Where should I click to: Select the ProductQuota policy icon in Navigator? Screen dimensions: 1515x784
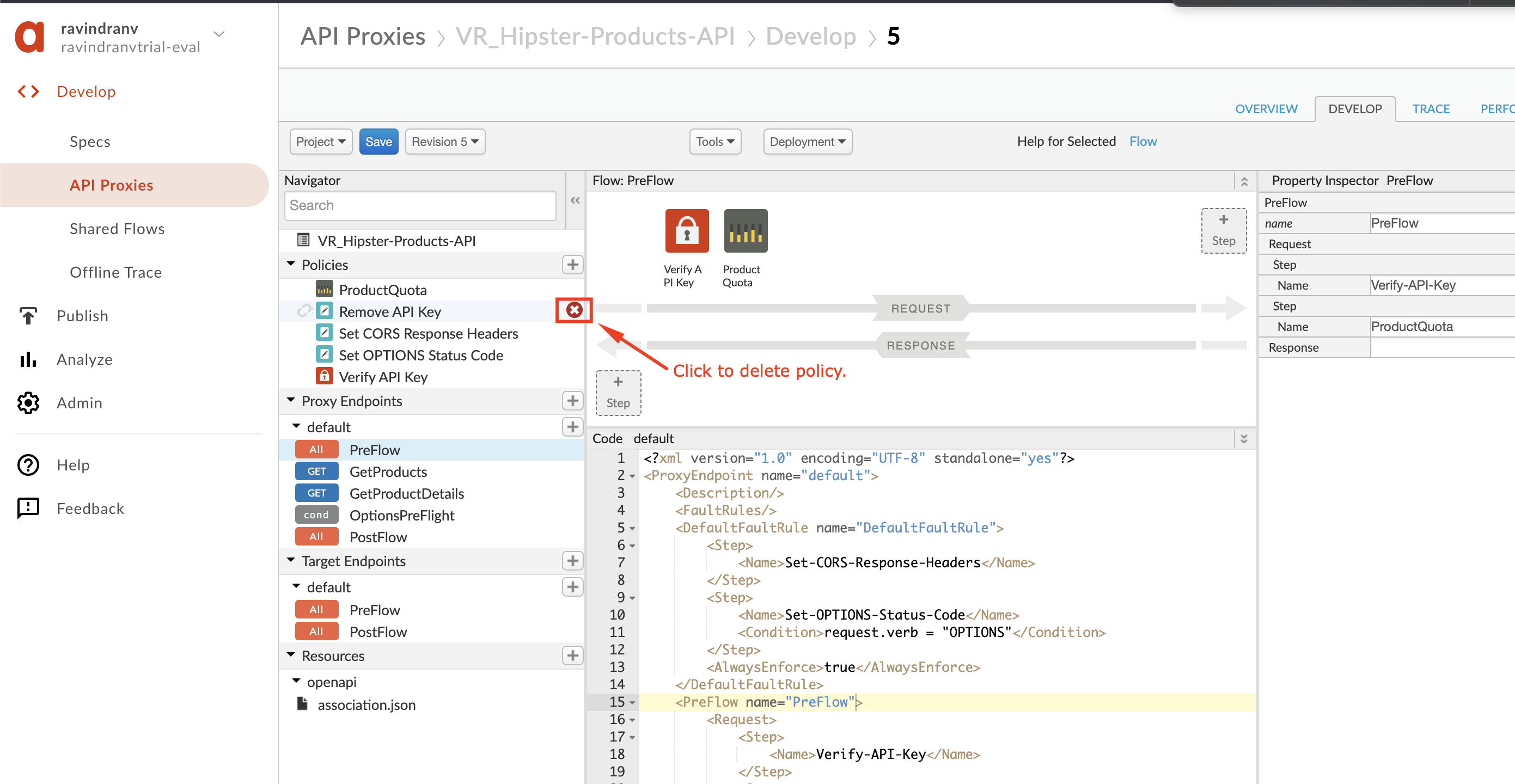324,289
